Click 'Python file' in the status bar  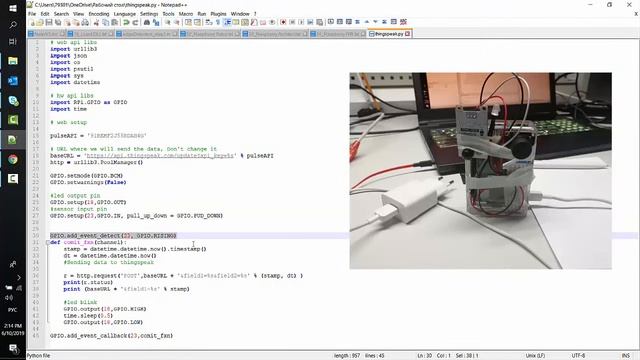(x=38, y=356)
